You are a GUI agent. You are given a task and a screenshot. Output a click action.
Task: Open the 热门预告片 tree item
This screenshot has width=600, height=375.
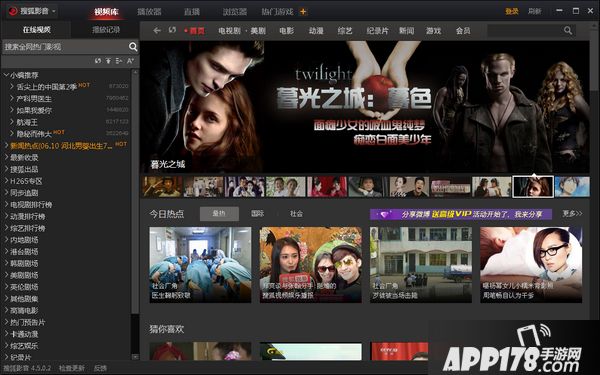click(28, 323)
